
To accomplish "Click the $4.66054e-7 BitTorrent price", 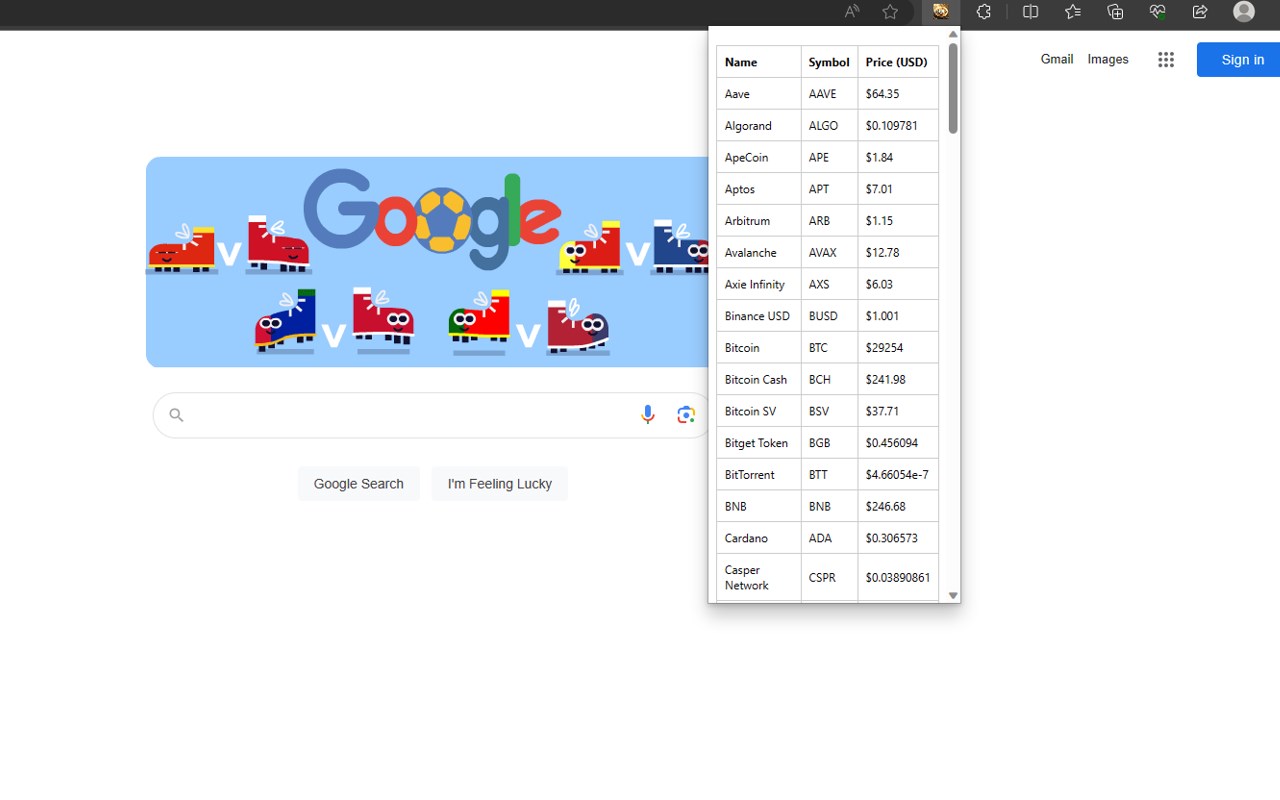I will pos(898,475).
